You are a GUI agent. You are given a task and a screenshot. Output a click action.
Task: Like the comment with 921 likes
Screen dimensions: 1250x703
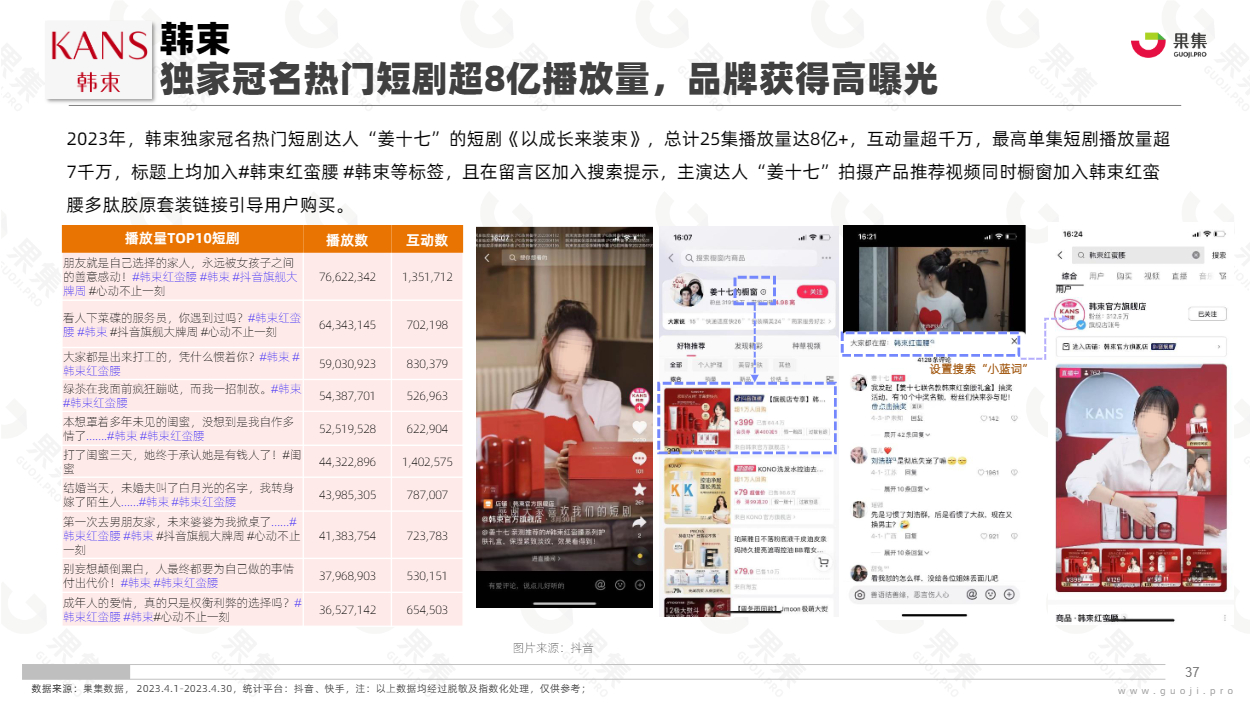(x=986, y=537)
